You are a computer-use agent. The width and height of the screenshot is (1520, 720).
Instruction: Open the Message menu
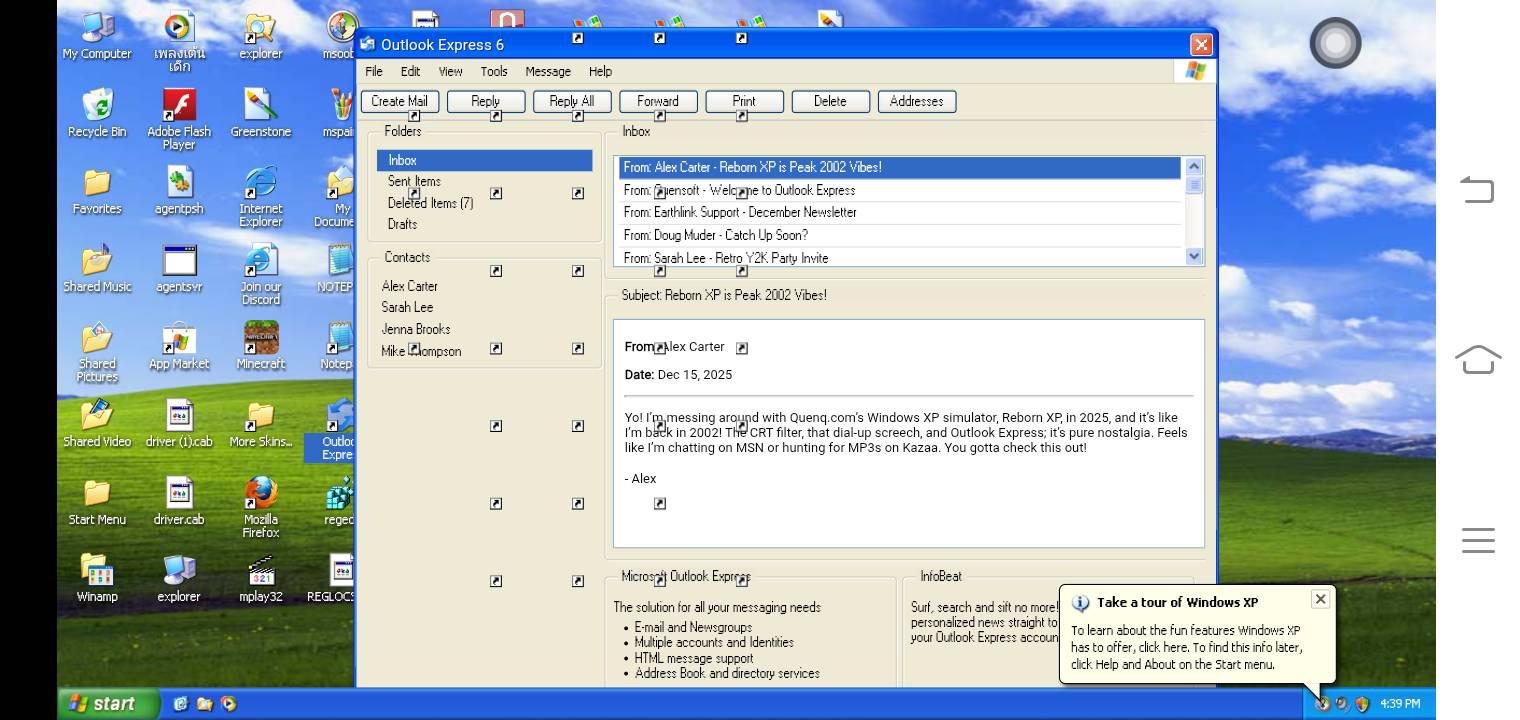[x=548, y=72]
